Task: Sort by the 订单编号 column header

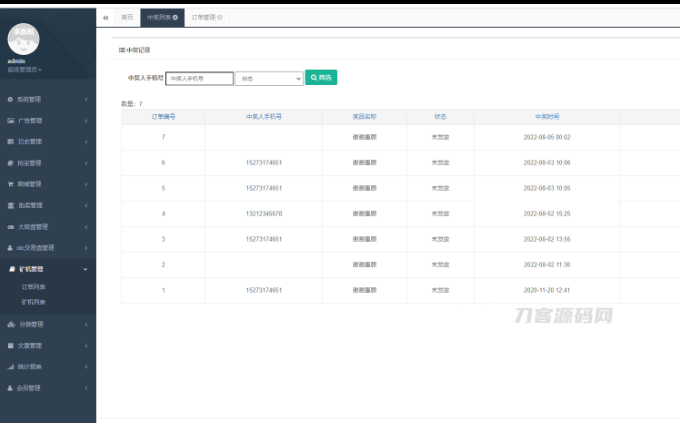Action: 163,117
